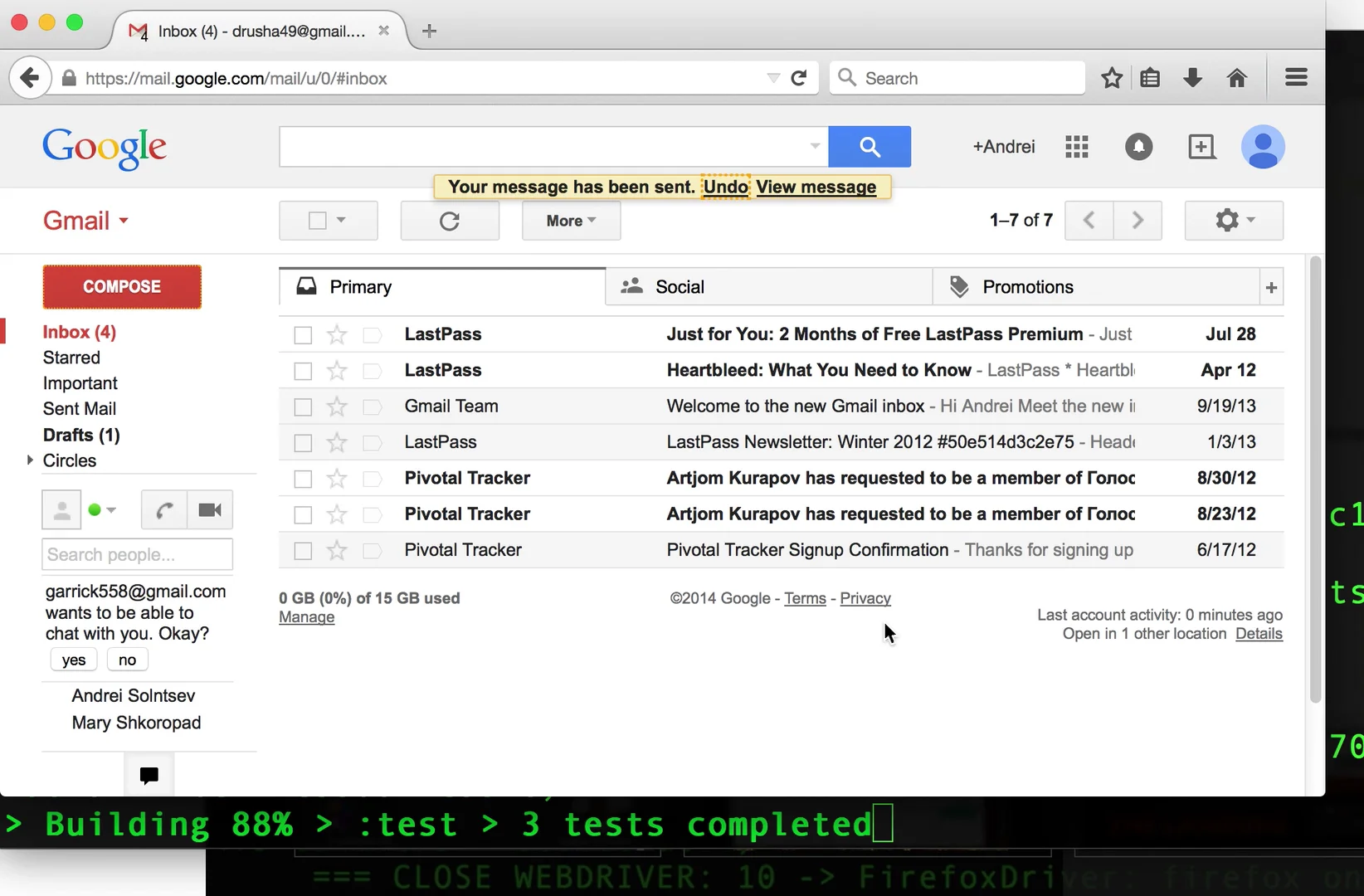Open the settings gear menu
This screenshot has width=1364, height=896.
pos(1233,221)
